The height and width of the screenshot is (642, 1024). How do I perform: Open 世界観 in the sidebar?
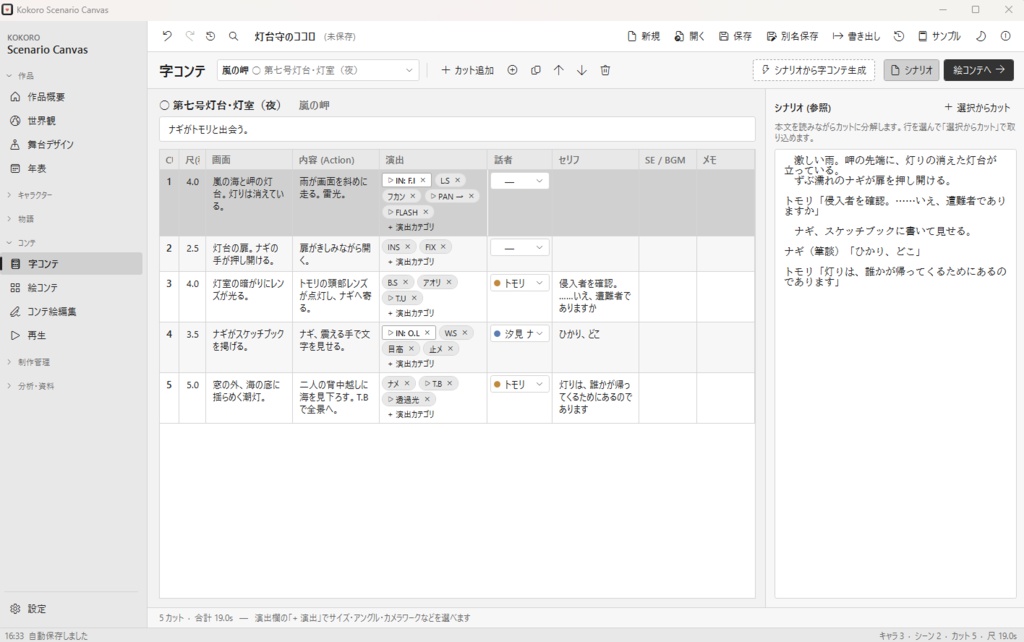[72, 121]
